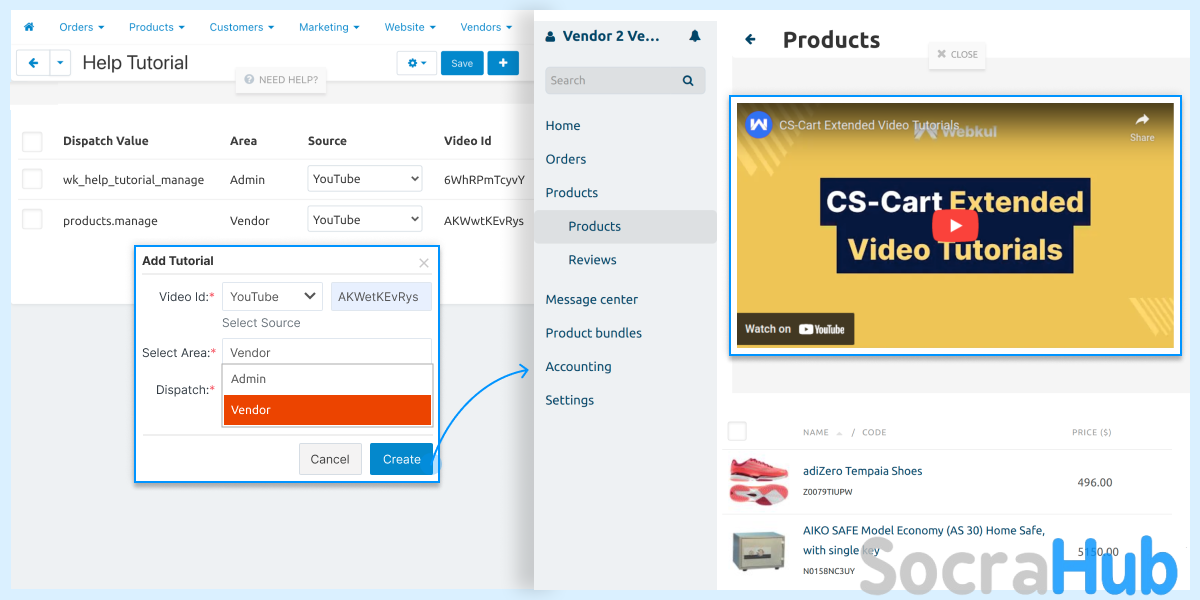Open adiZero Tempaia Shoes thumbnail

click(x=758, y=480)
